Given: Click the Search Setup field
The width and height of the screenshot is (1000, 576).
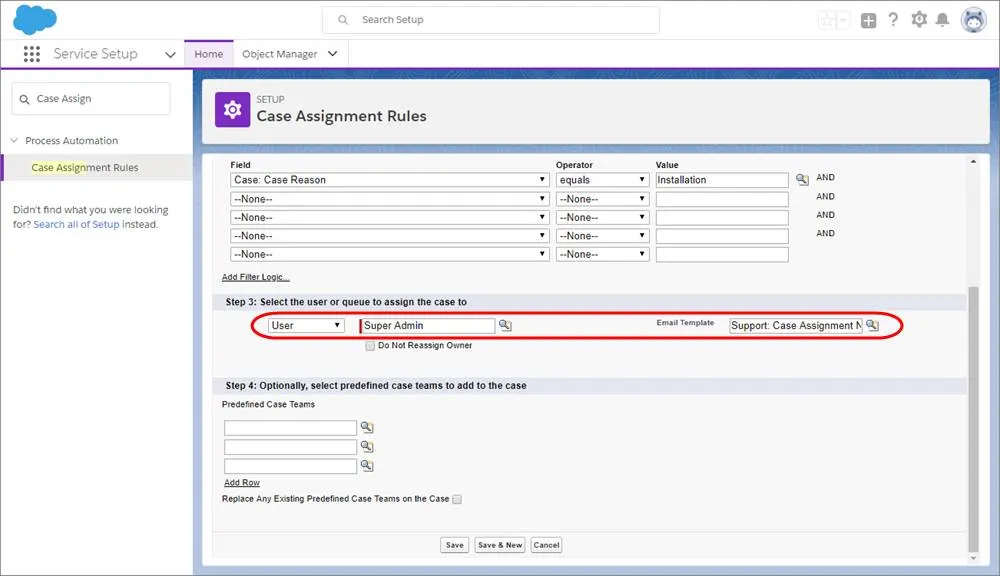Looking at the screenshot, I should tap(490, 20).
